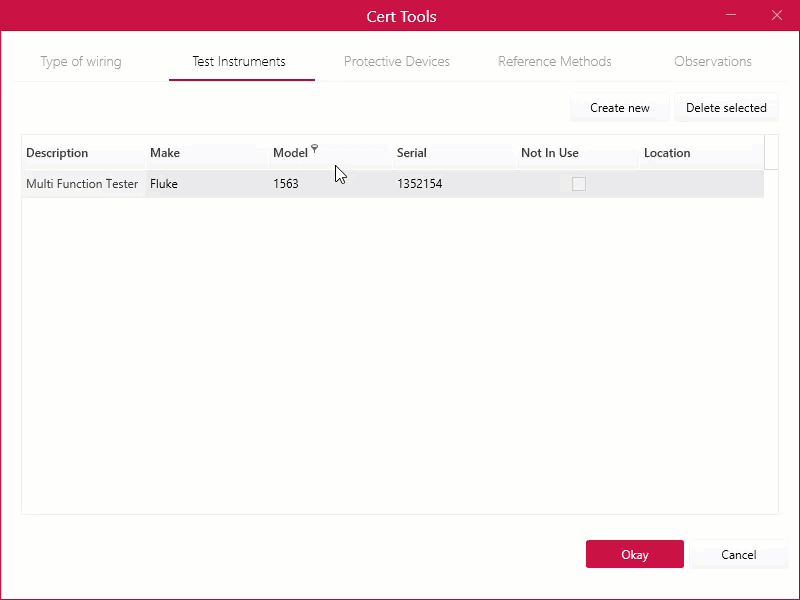Enable the Not In Use checkbox for Fluke tester
Viewport: 800px width, 600px height.
pos(579,184)
